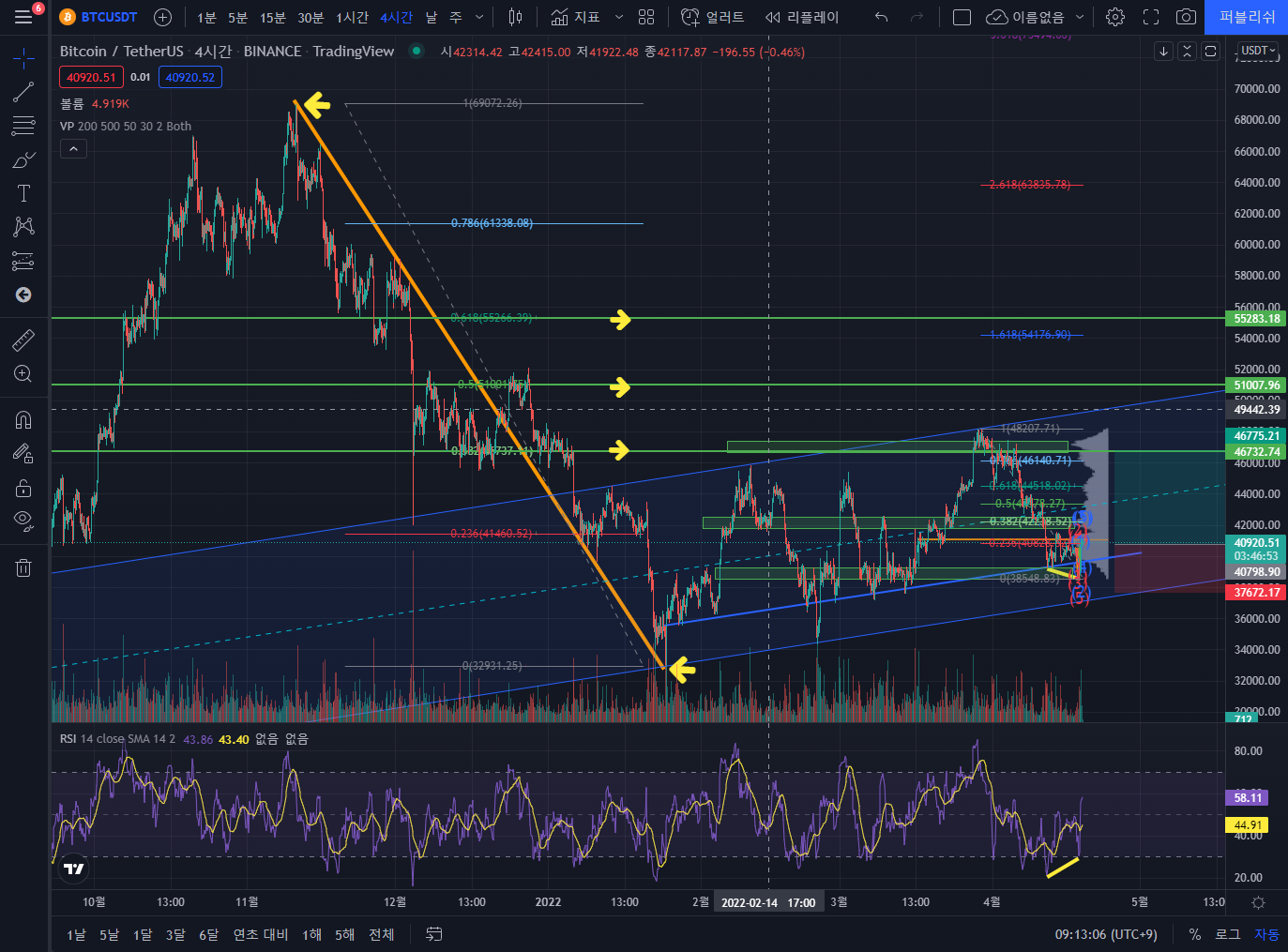Undo the last chart action

point(881,17)
